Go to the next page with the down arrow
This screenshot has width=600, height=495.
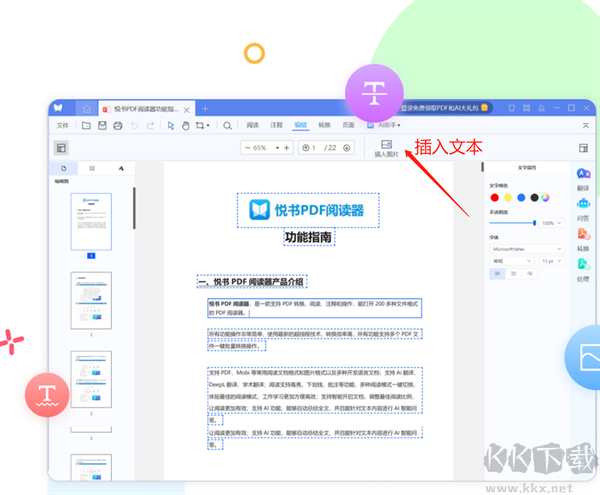click(347, 148)
